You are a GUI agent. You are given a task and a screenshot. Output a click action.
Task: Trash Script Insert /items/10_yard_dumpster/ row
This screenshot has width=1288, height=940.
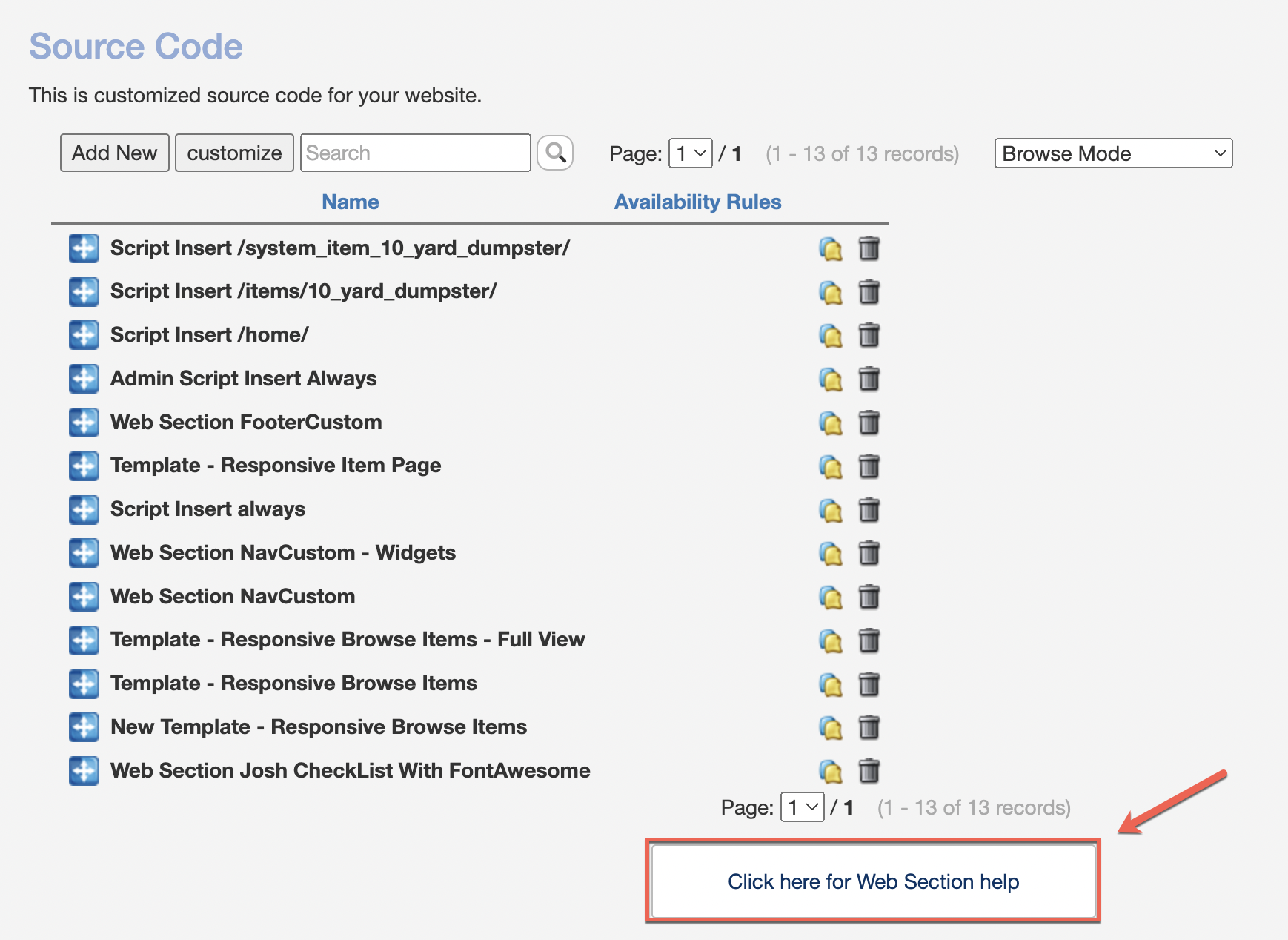click(x=869, y=292)
